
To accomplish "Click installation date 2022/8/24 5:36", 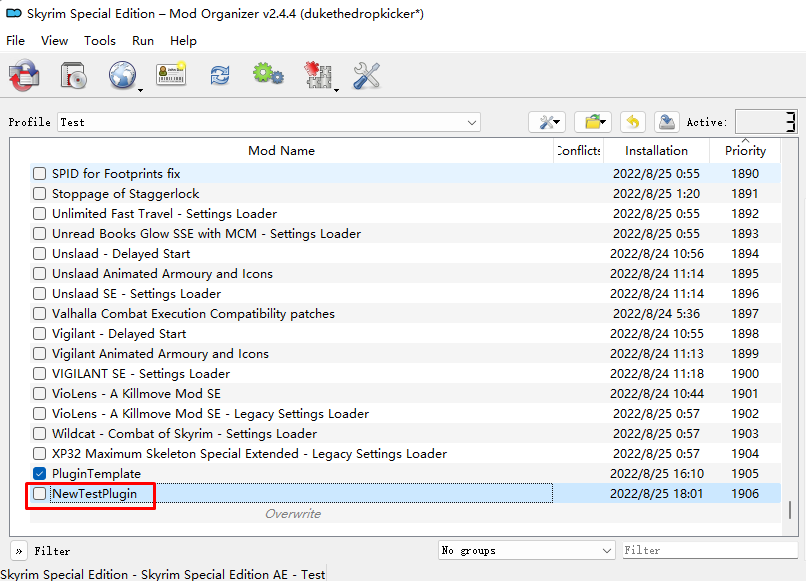I will (x=656, y=314).
